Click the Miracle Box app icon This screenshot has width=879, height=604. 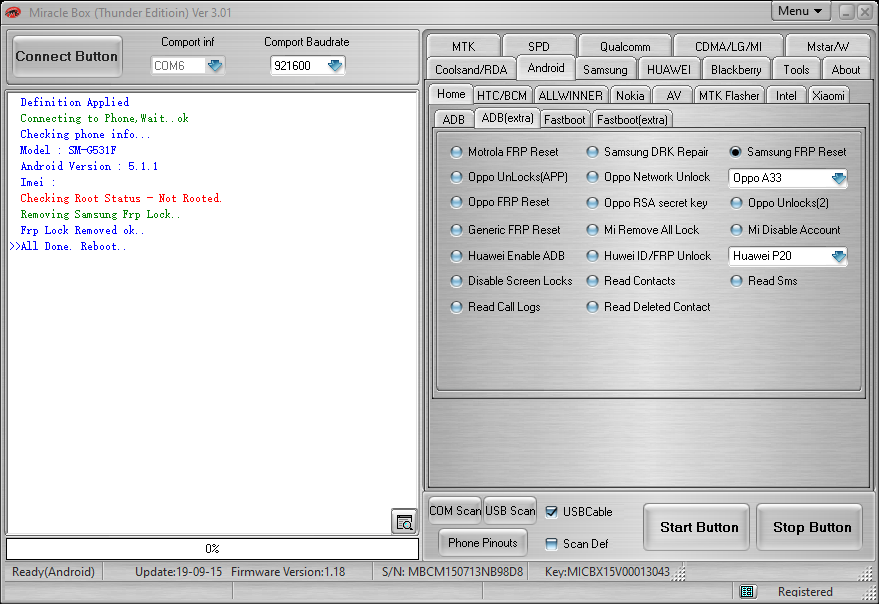tap(13, 12)
